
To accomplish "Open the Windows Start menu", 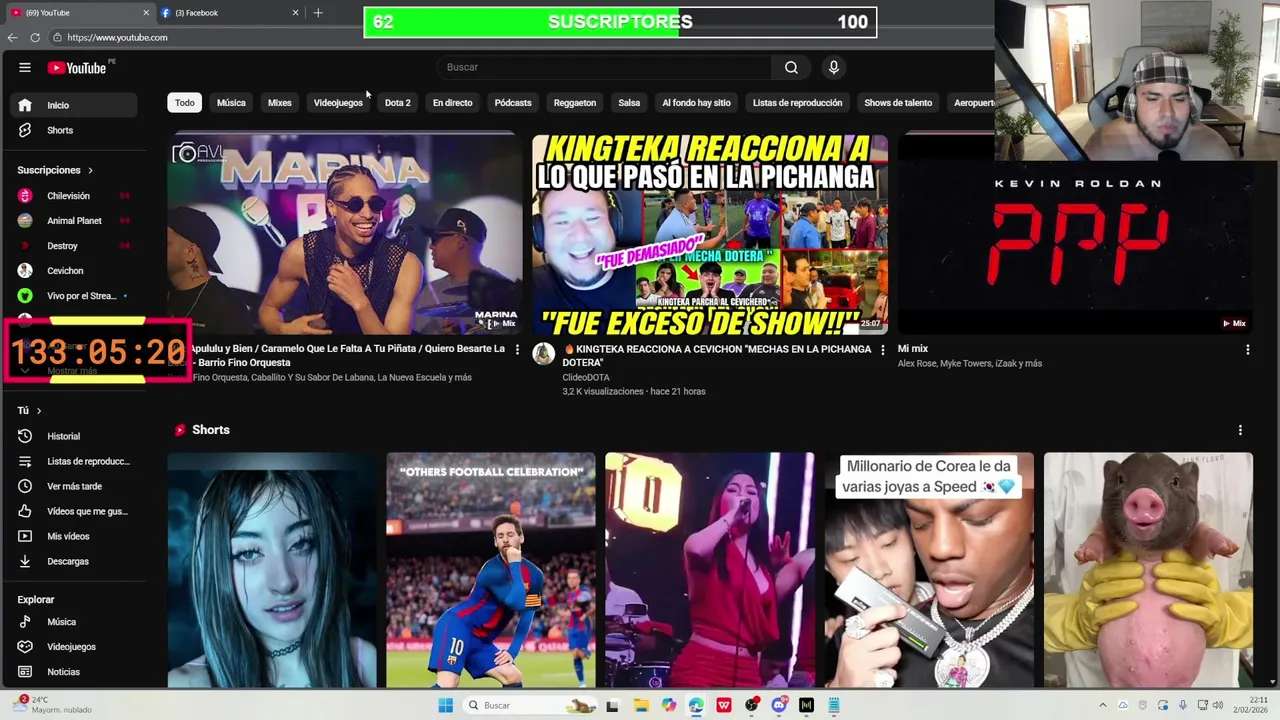I will (445, 705).
